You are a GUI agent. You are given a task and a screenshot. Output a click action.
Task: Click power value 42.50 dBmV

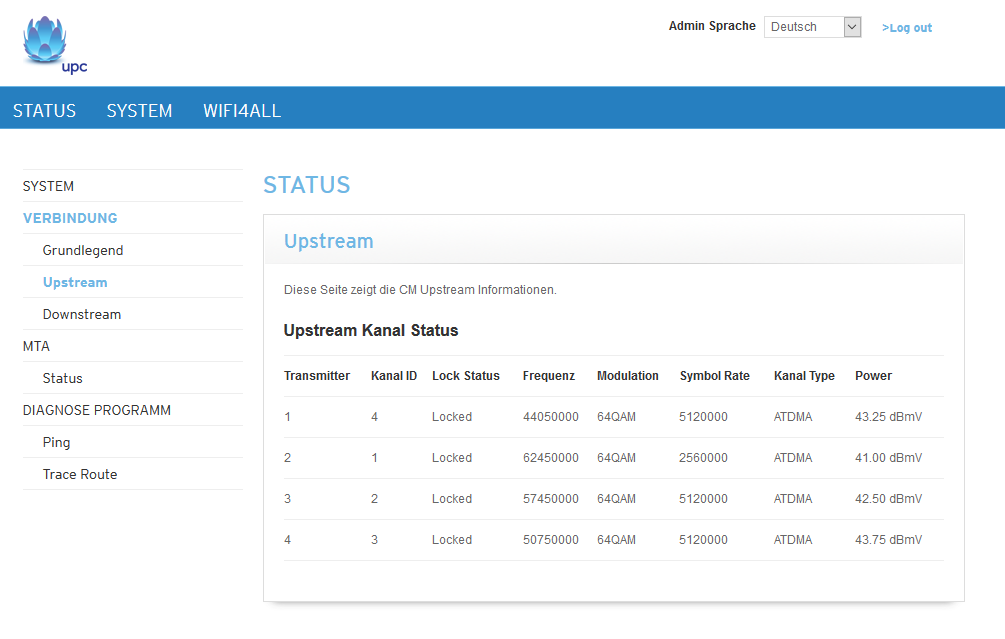(888, 499)
